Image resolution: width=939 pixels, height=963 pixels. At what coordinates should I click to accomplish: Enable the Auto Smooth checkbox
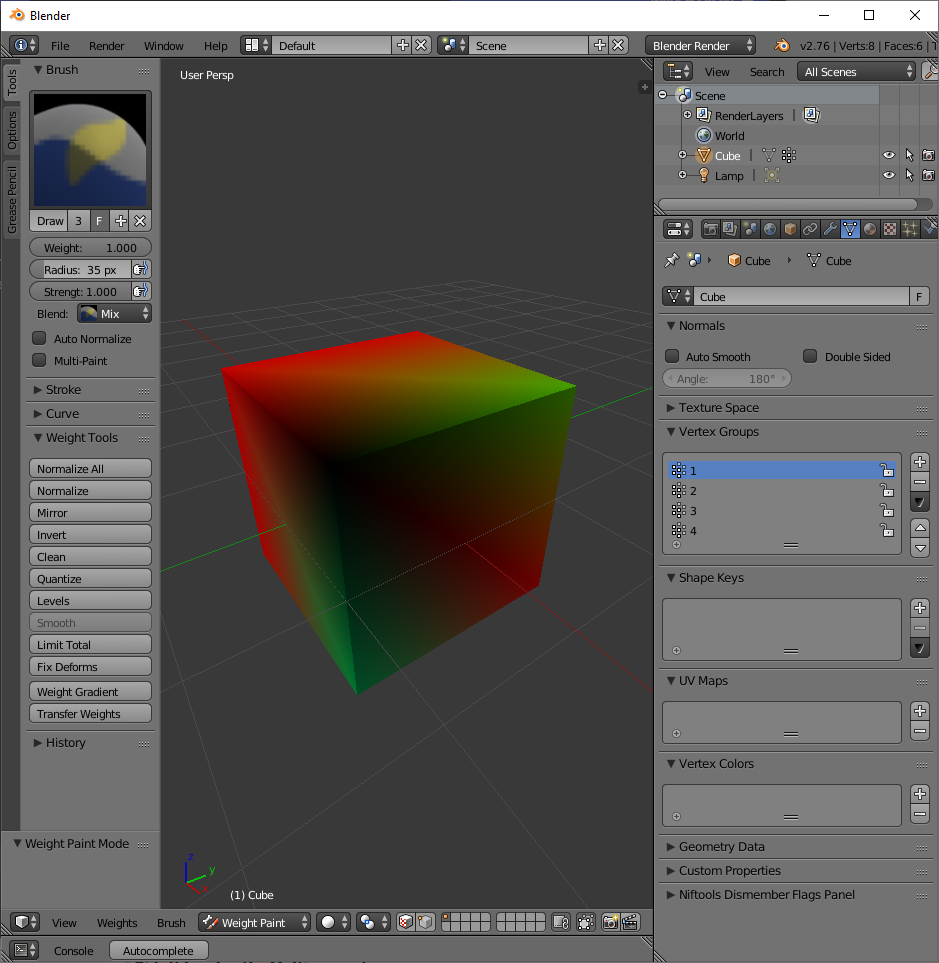click(x=672, y=356)
